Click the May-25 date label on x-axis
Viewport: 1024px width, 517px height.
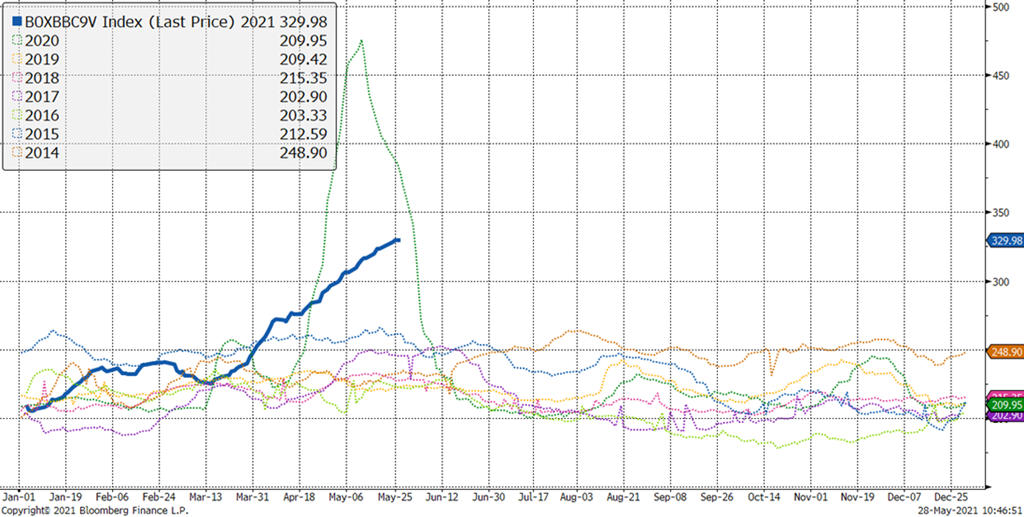click(394, 495)
